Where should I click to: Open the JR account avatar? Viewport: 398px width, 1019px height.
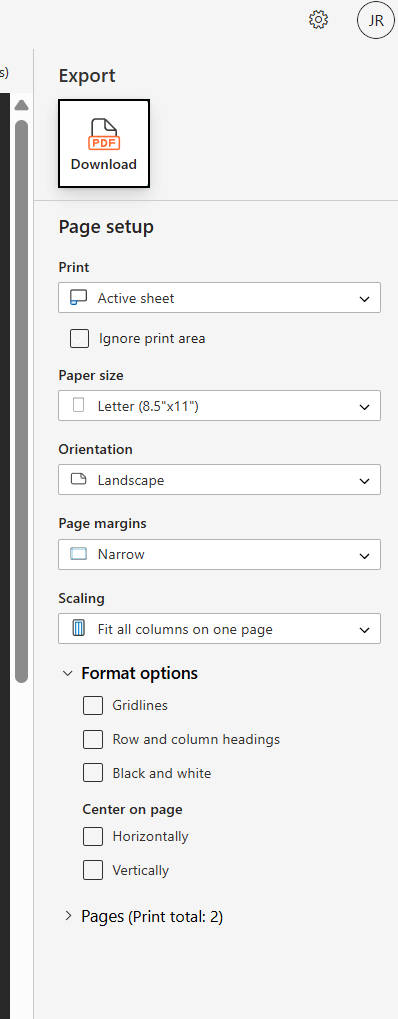tap(376, 20)
